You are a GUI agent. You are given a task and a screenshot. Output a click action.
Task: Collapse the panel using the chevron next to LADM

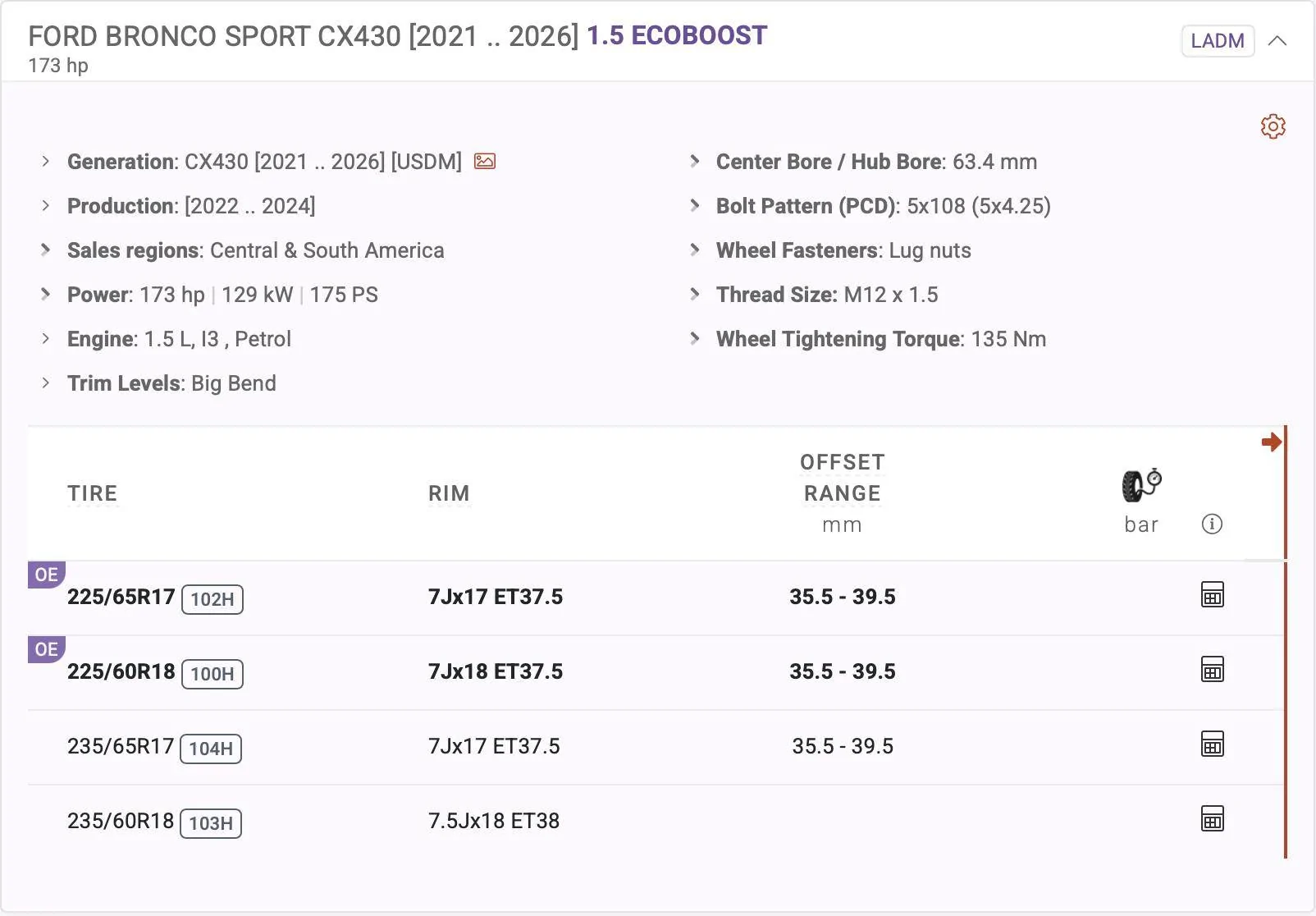click(x=1277, y=40)
